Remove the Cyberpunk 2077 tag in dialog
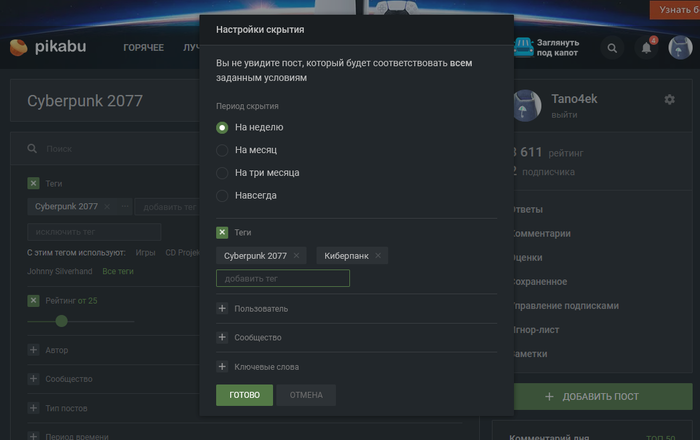The image size is (700, 440). point(296,256)
